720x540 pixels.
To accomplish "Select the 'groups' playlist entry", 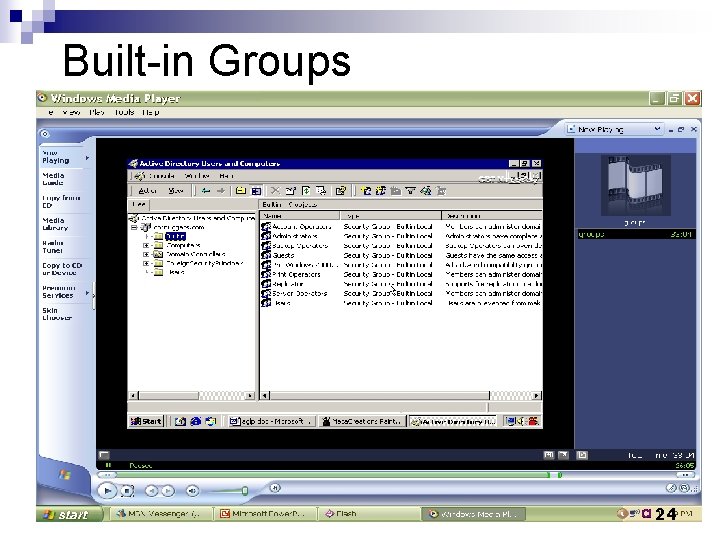I will tap(636, 234).
